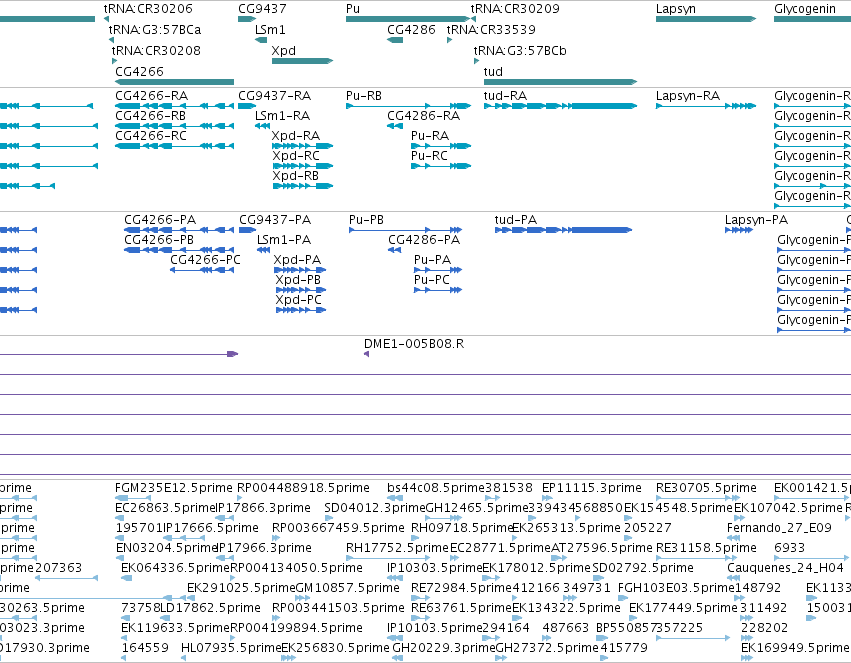The width and height of the screenshot is (851, 663).
Task: Select the tud-RA transcript
Action: (560, 106)
